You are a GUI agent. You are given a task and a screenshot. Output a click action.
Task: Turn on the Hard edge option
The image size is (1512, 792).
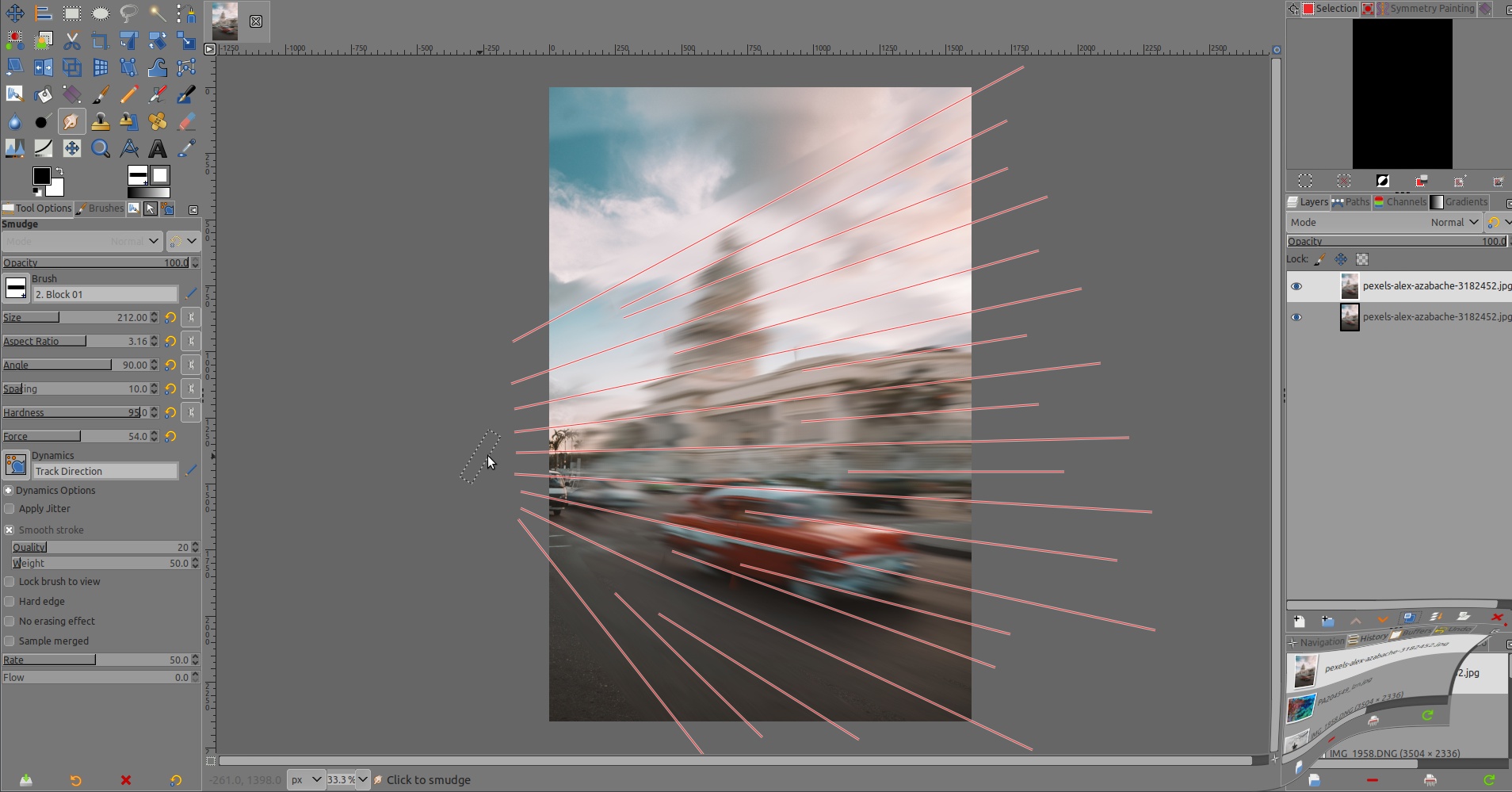click(x=10, y=602)
